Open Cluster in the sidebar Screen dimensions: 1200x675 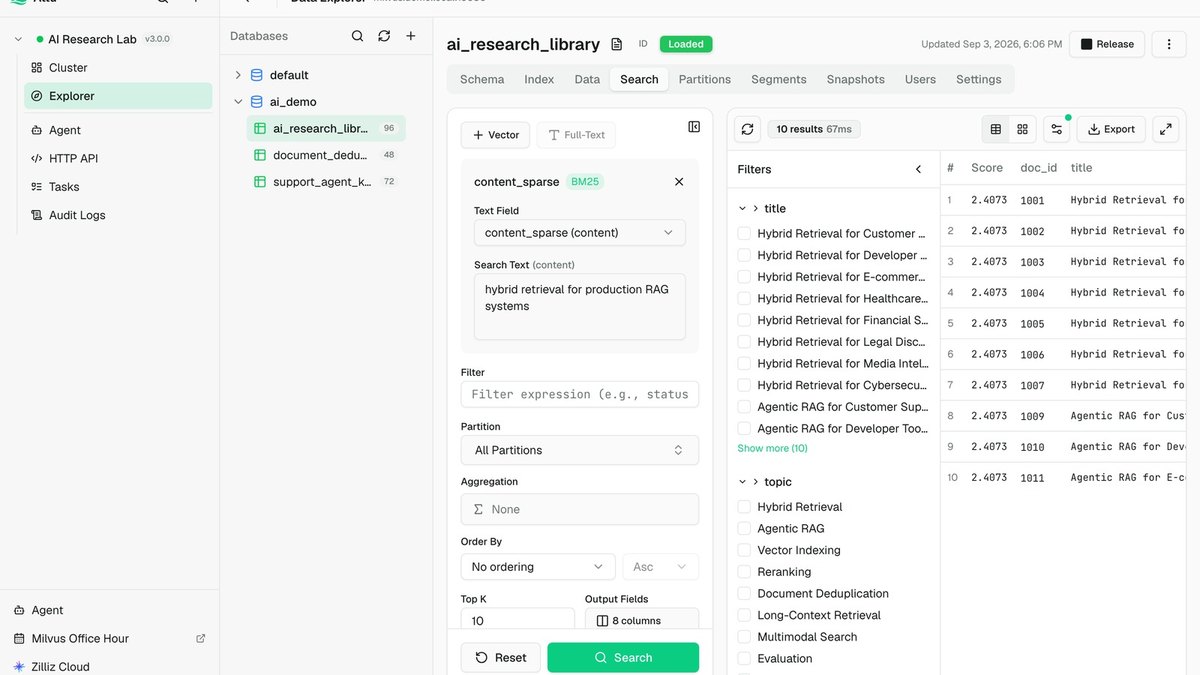click(x=118, y=68)
